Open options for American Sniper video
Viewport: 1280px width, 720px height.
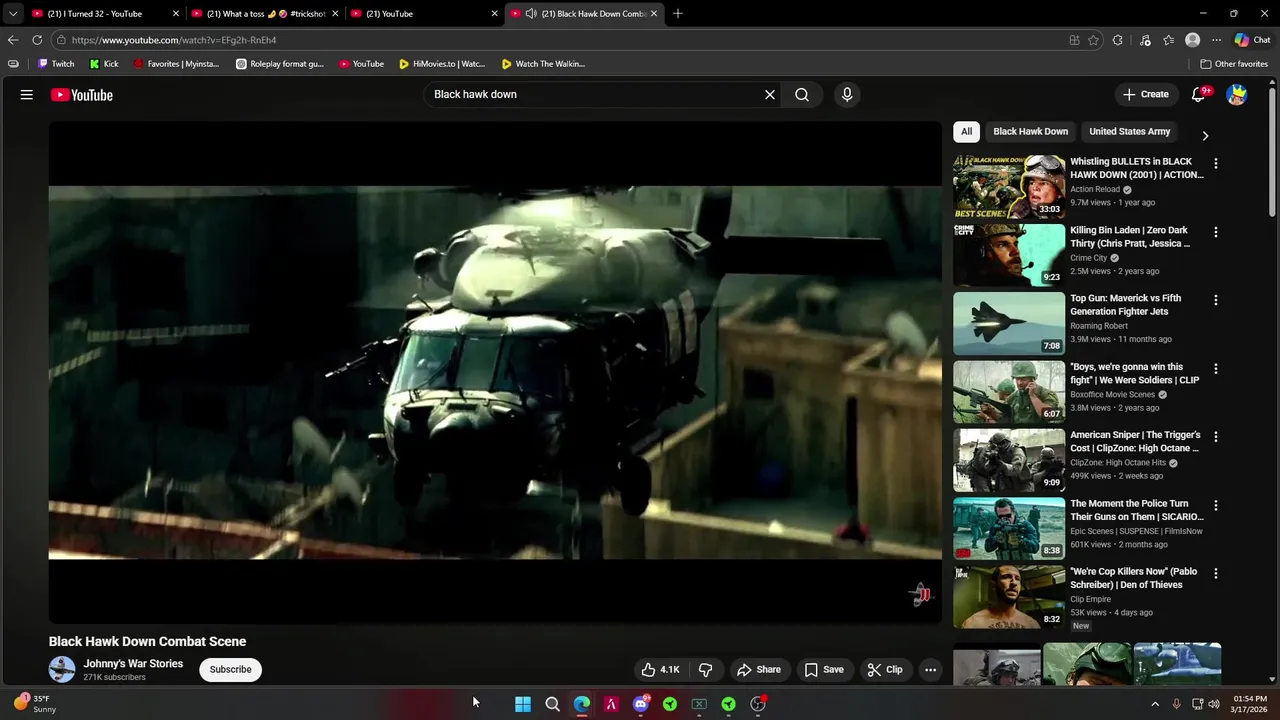click(1216, 437)
